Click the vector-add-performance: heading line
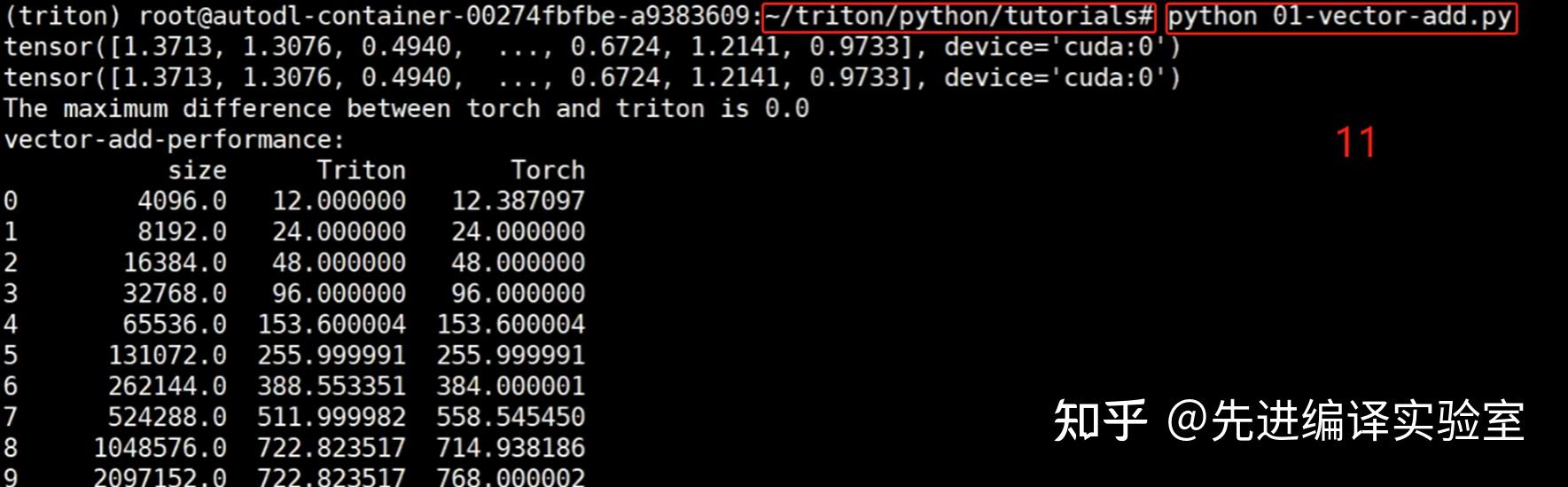The width and height of the screenshot is (1568, 487). coord(174,139)
